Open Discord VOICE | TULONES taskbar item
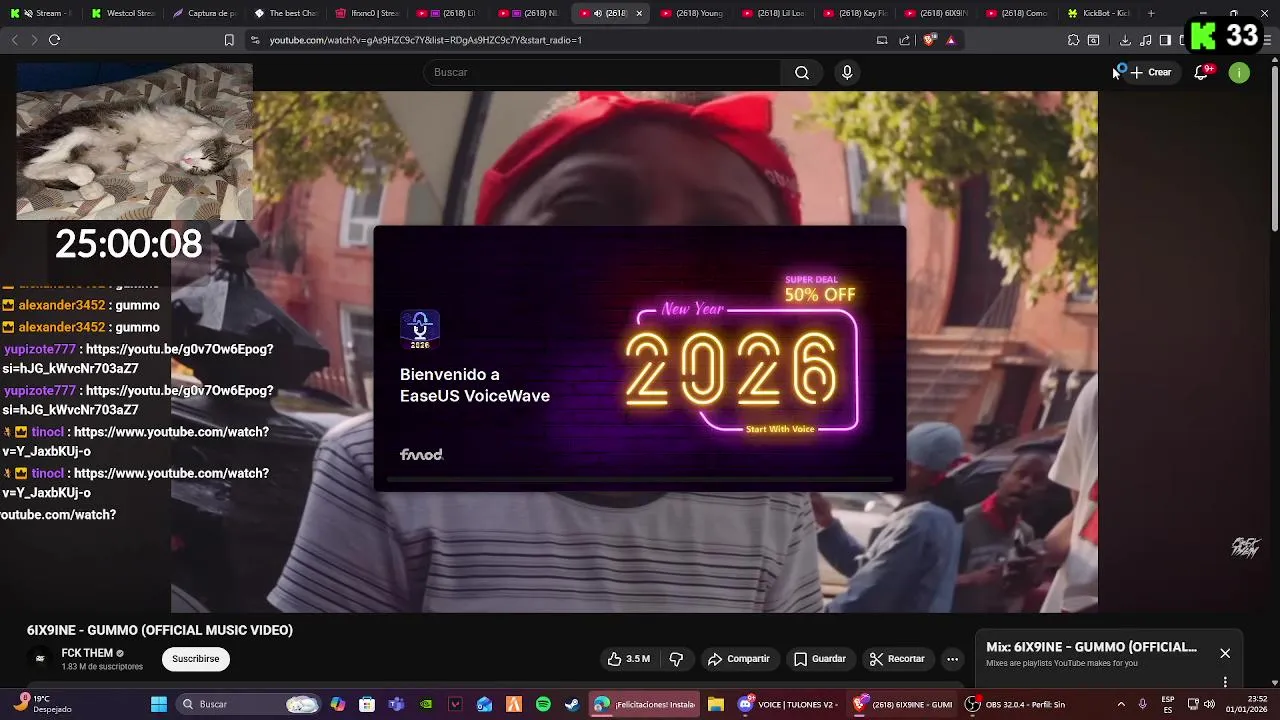1280x720 pixels. (x=787, y=704)
